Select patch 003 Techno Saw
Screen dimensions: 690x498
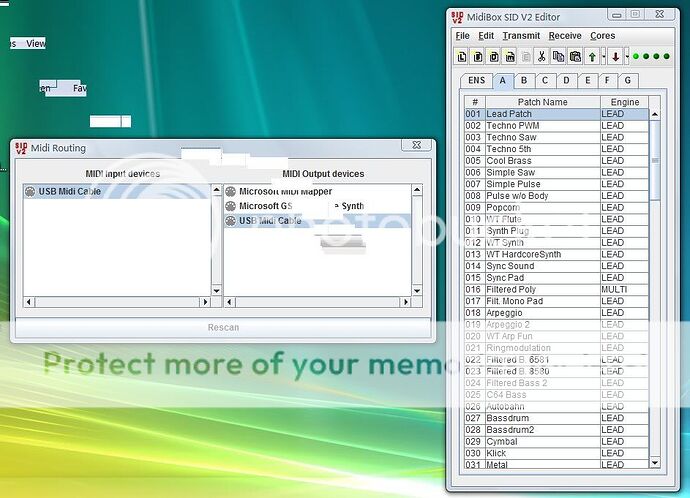(557, 137)
